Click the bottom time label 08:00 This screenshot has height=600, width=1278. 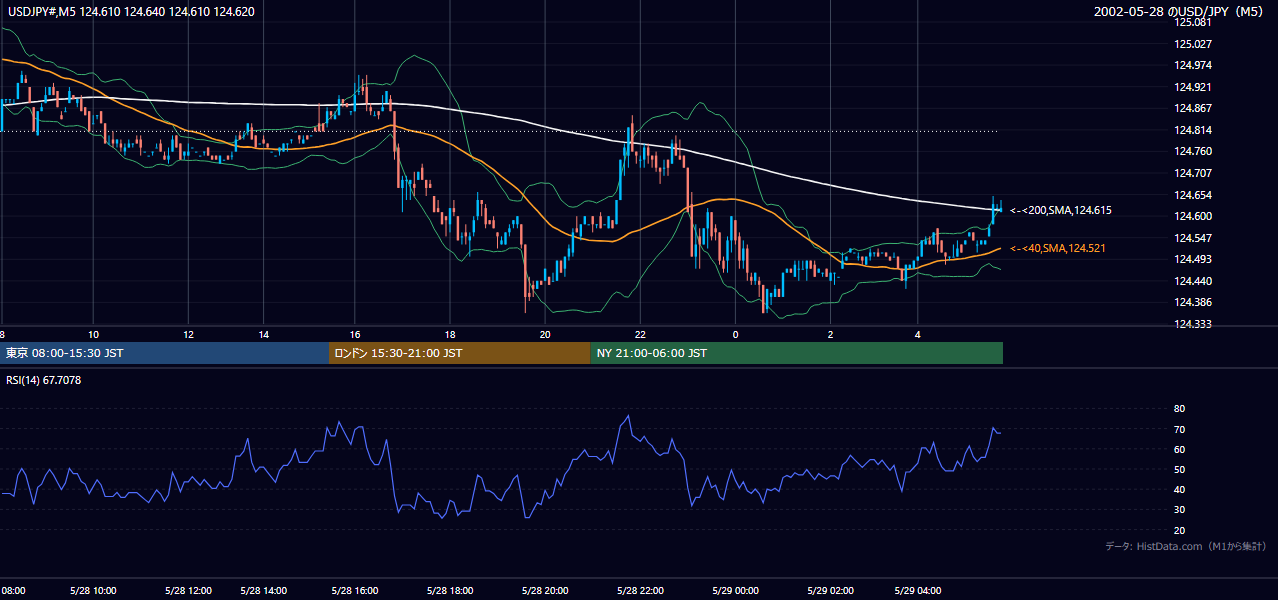pos(13,591)
